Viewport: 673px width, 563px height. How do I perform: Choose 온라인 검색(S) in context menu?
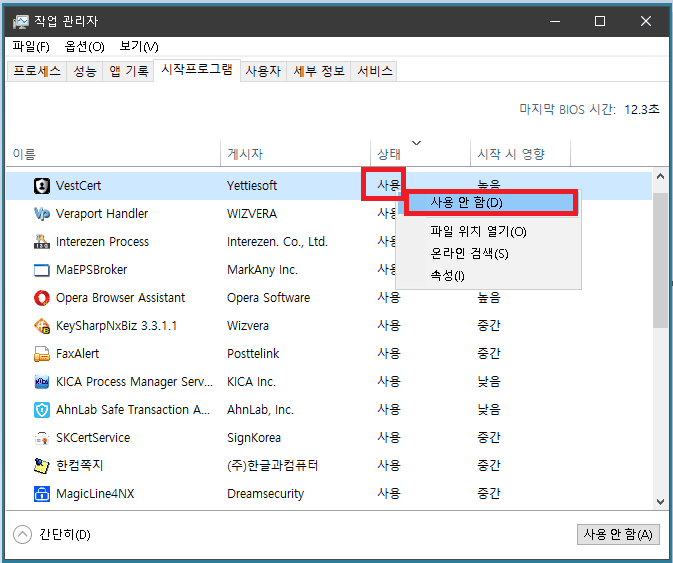pos(488,254)
